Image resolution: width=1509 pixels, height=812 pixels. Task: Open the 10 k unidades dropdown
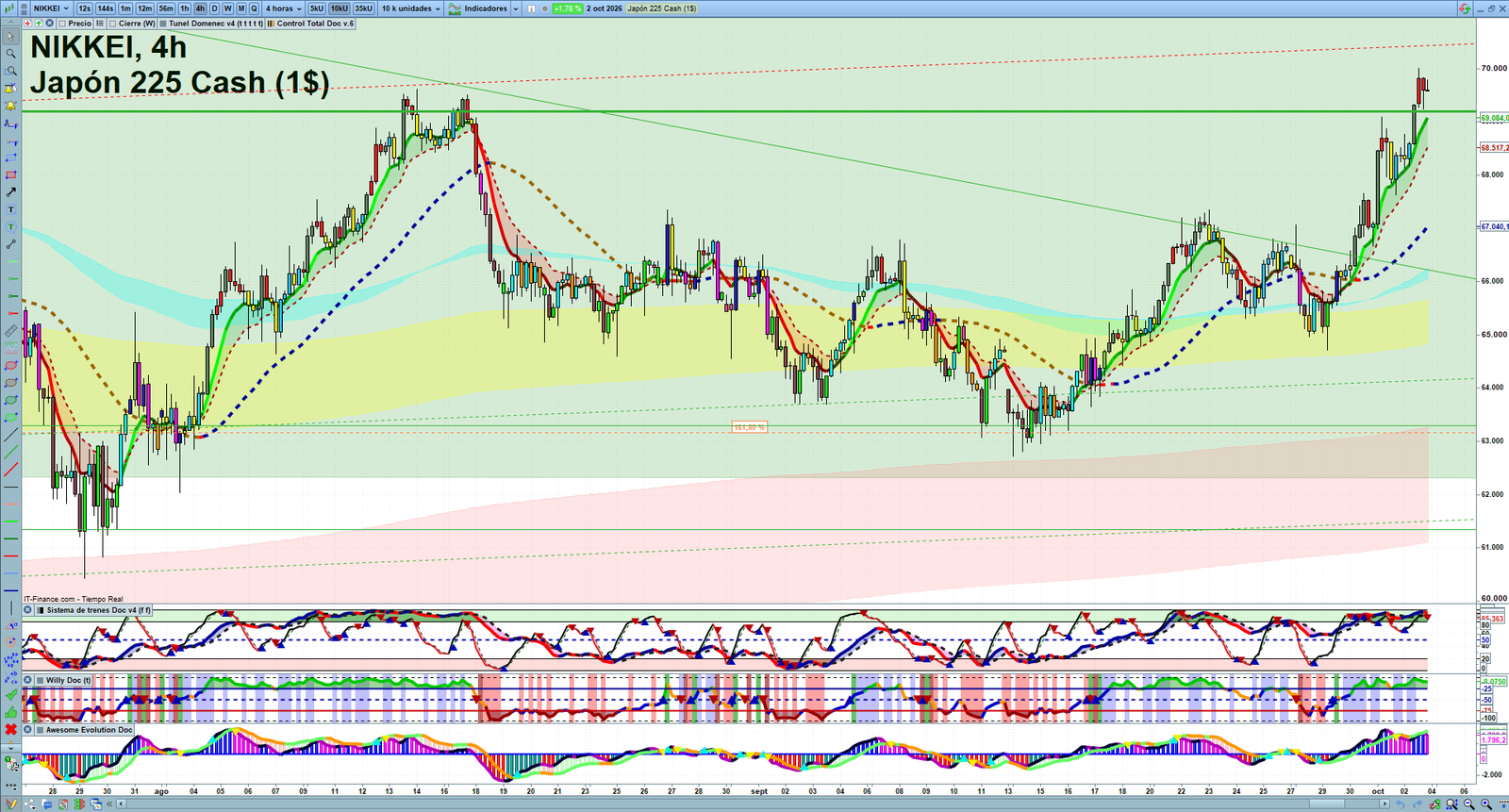(411, 8)
